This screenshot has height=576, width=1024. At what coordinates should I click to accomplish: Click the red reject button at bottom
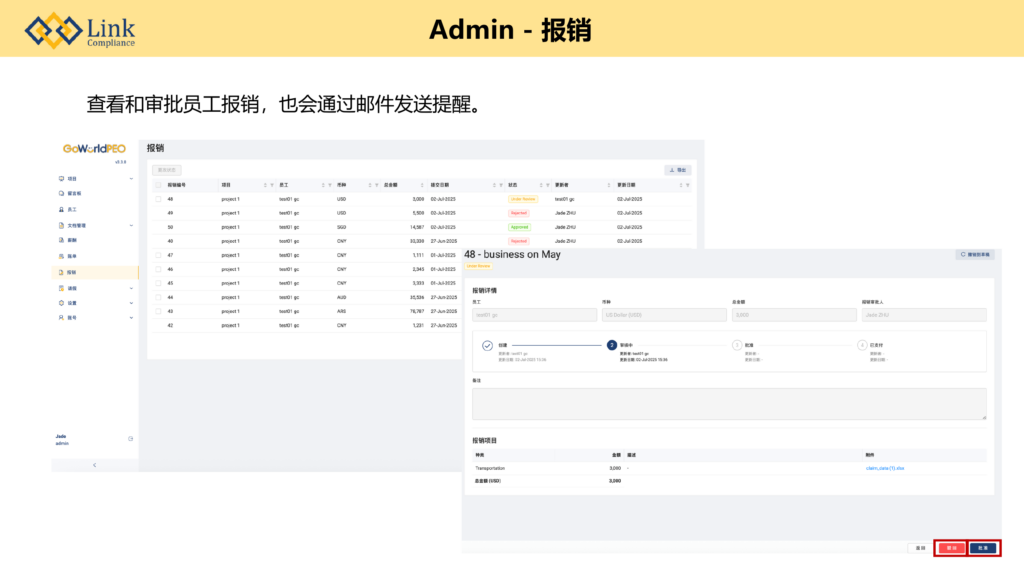click(x=950, y=548)
